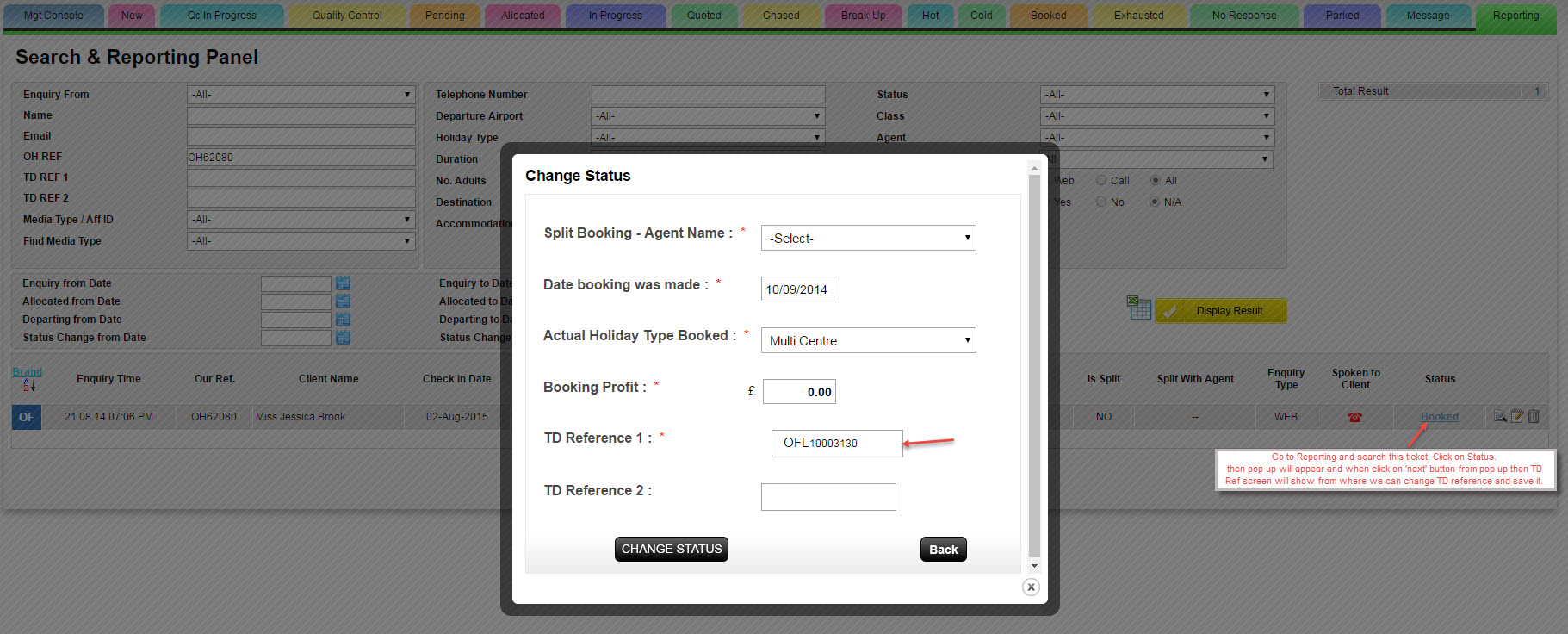The width and height of the screenshot is (1568, 634).
Task: Open calendar for Allocated from Date
Action: click(x=343, y=301)
